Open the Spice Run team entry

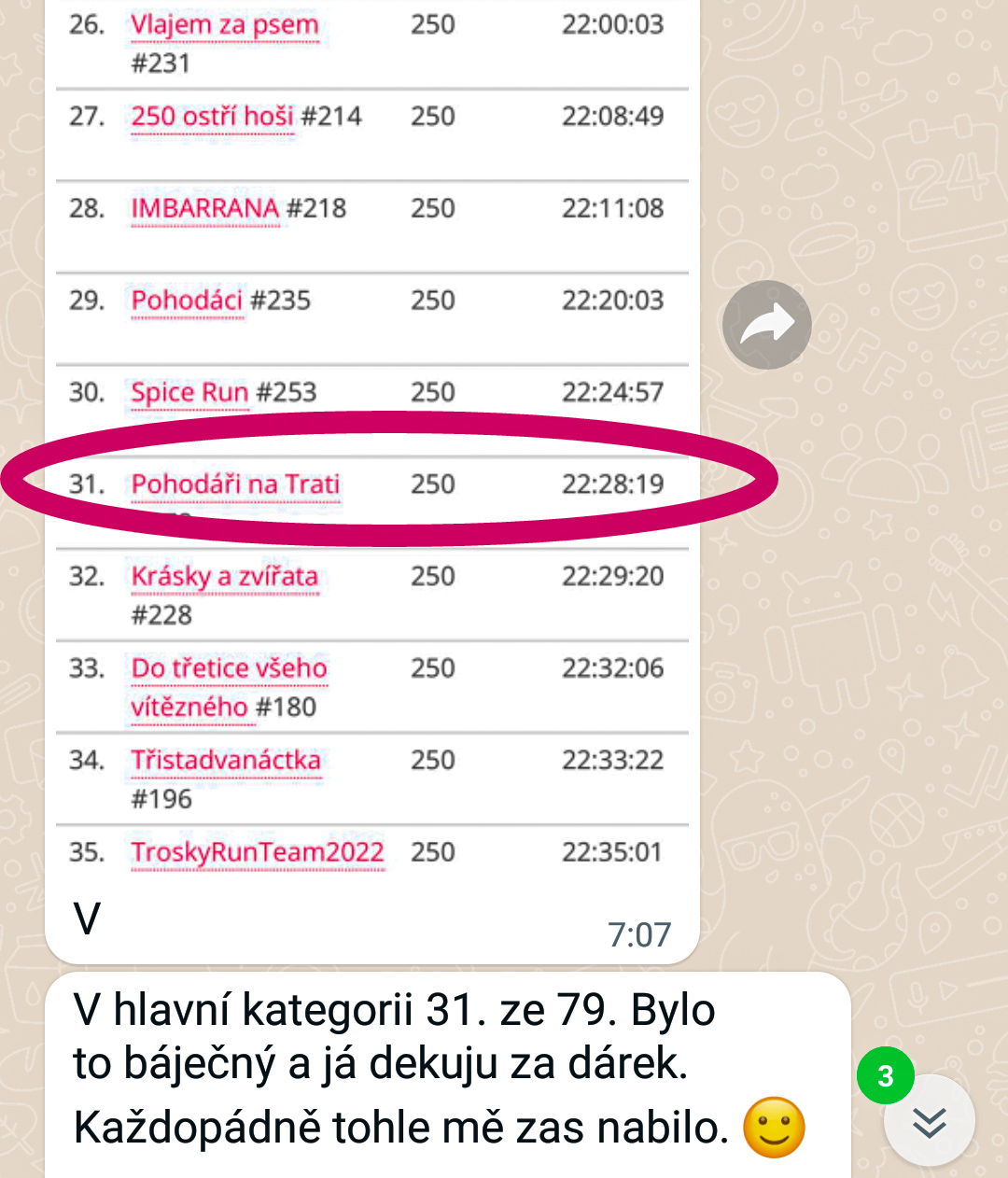[x=189, y=392]
